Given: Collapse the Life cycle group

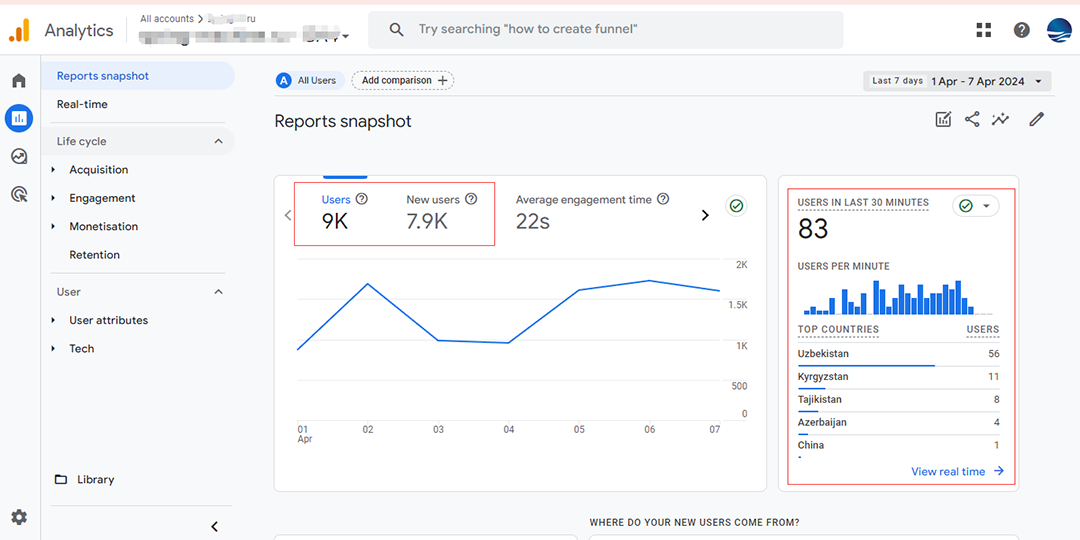Looking at the screenshot, I should (x=219, y=141).
